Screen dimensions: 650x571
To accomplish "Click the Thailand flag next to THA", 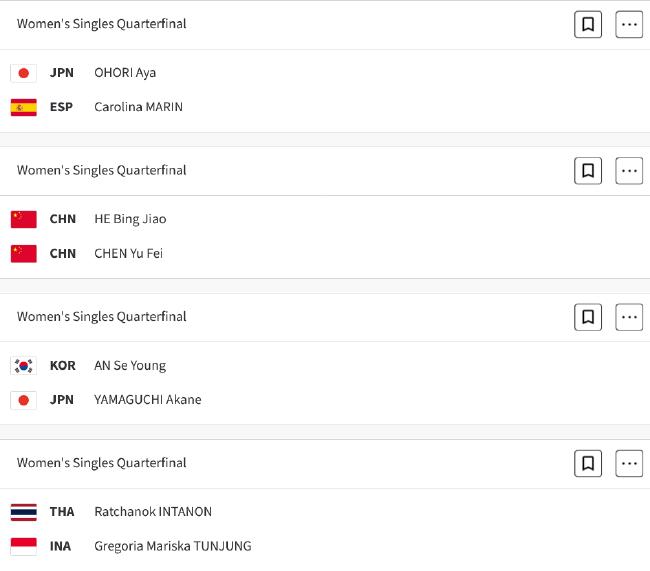I will [24, 512].
